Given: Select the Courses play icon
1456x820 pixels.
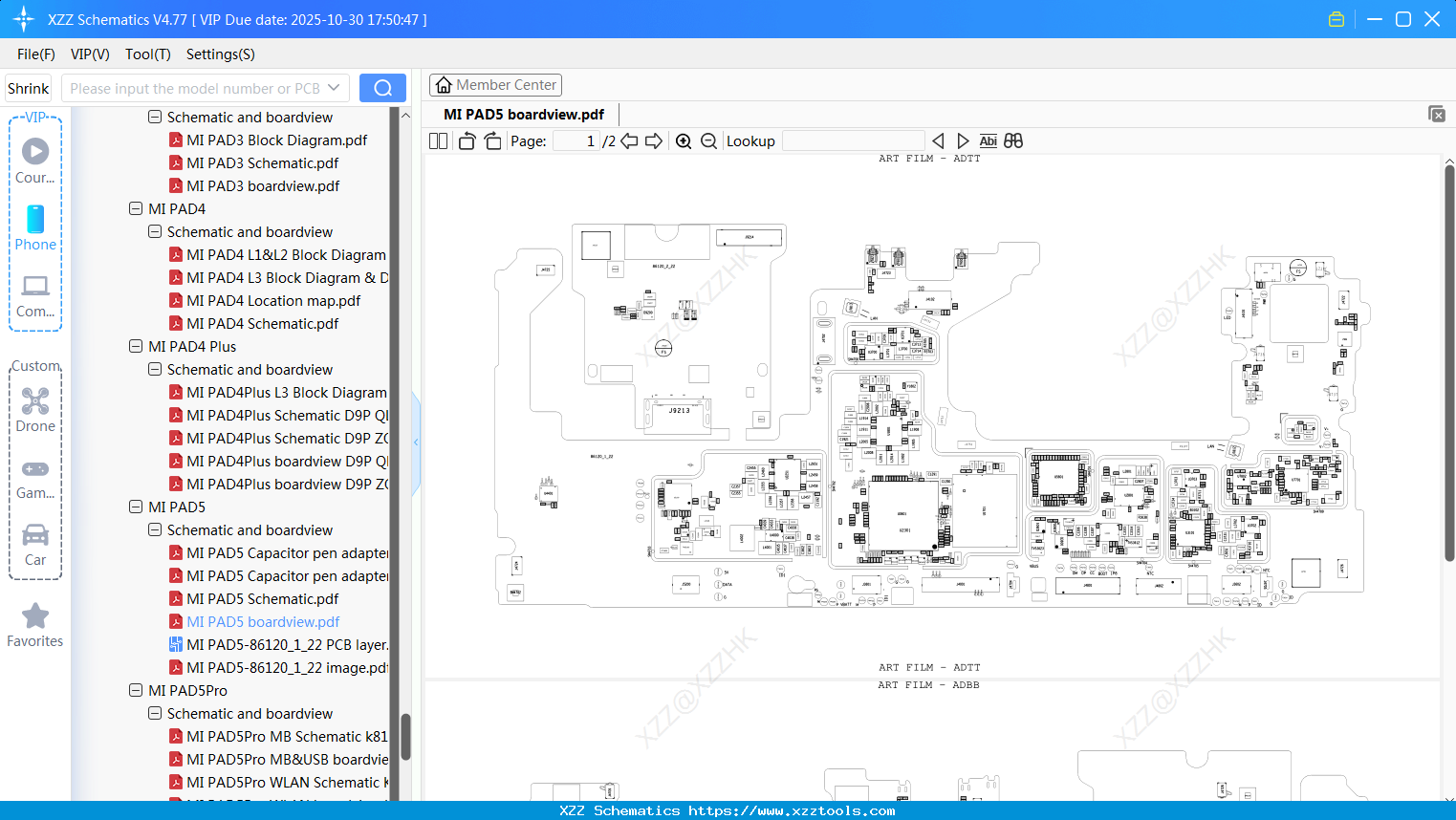Looking at the screenshot, I should pyautogui.click(x=35, y=150).
